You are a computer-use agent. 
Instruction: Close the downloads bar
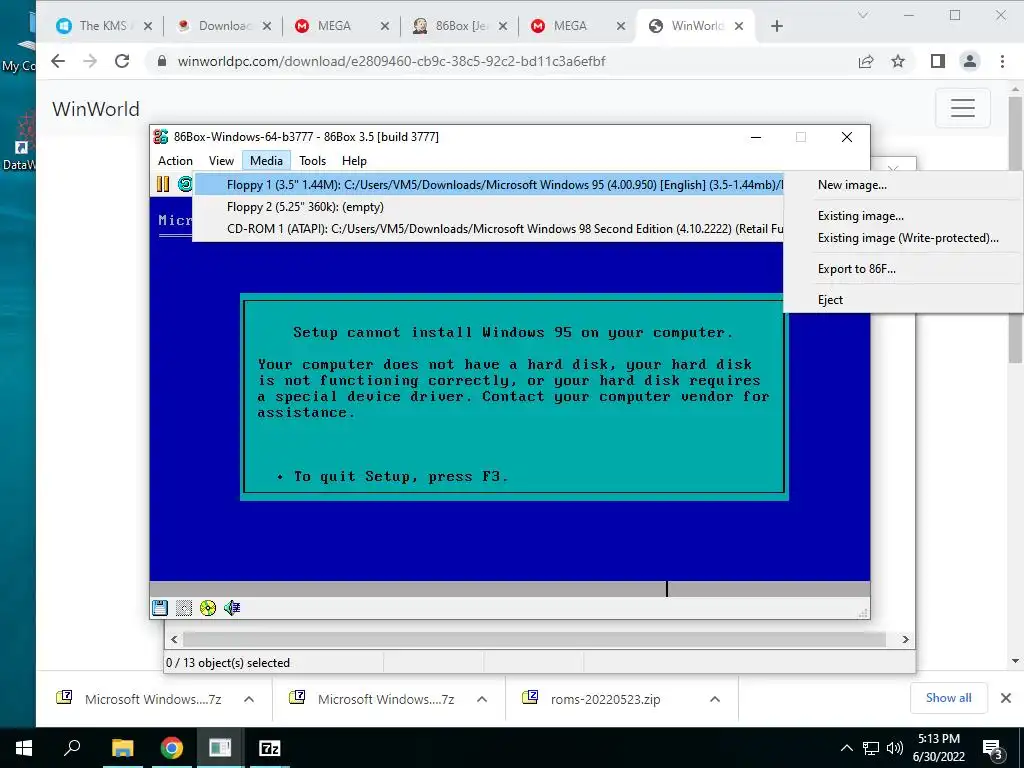(1006, 698)
